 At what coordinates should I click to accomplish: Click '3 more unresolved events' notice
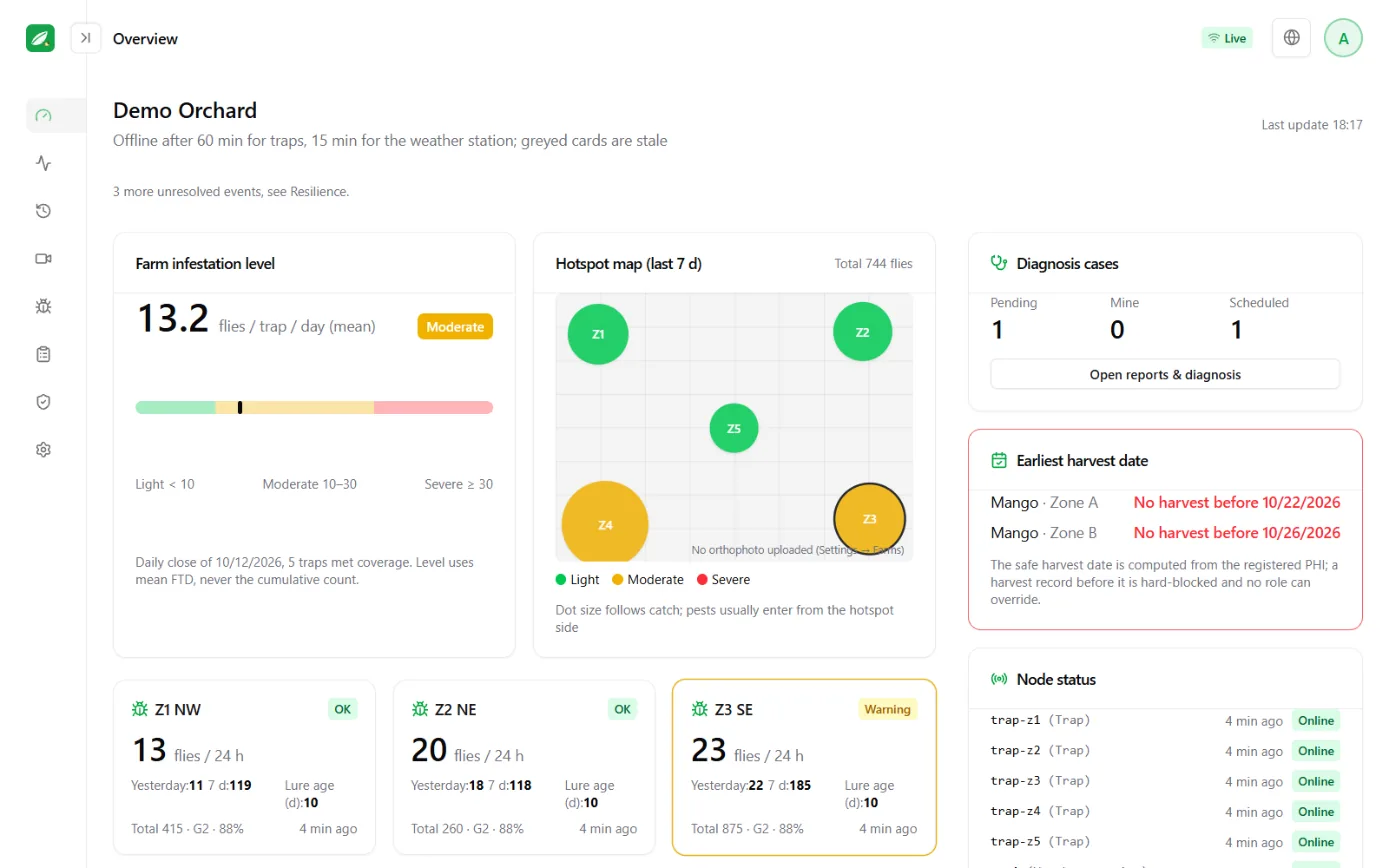click(x=231, y=191)
